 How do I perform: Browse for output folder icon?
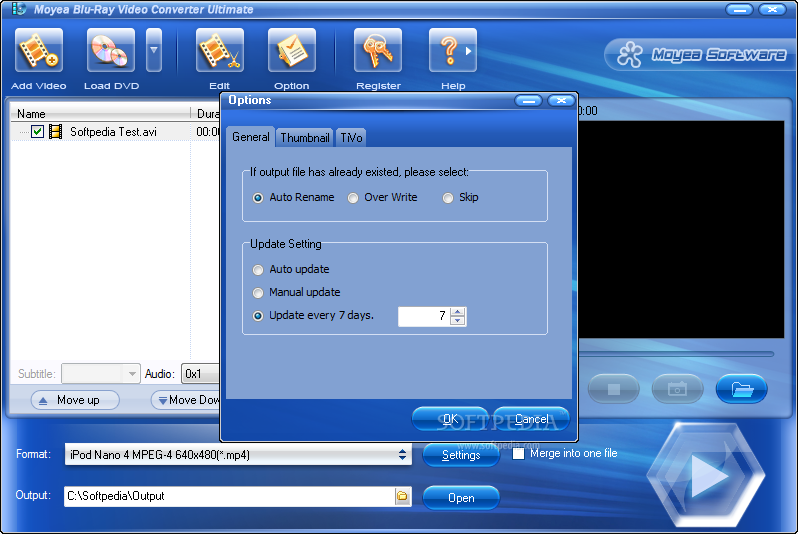pos(403,496)
